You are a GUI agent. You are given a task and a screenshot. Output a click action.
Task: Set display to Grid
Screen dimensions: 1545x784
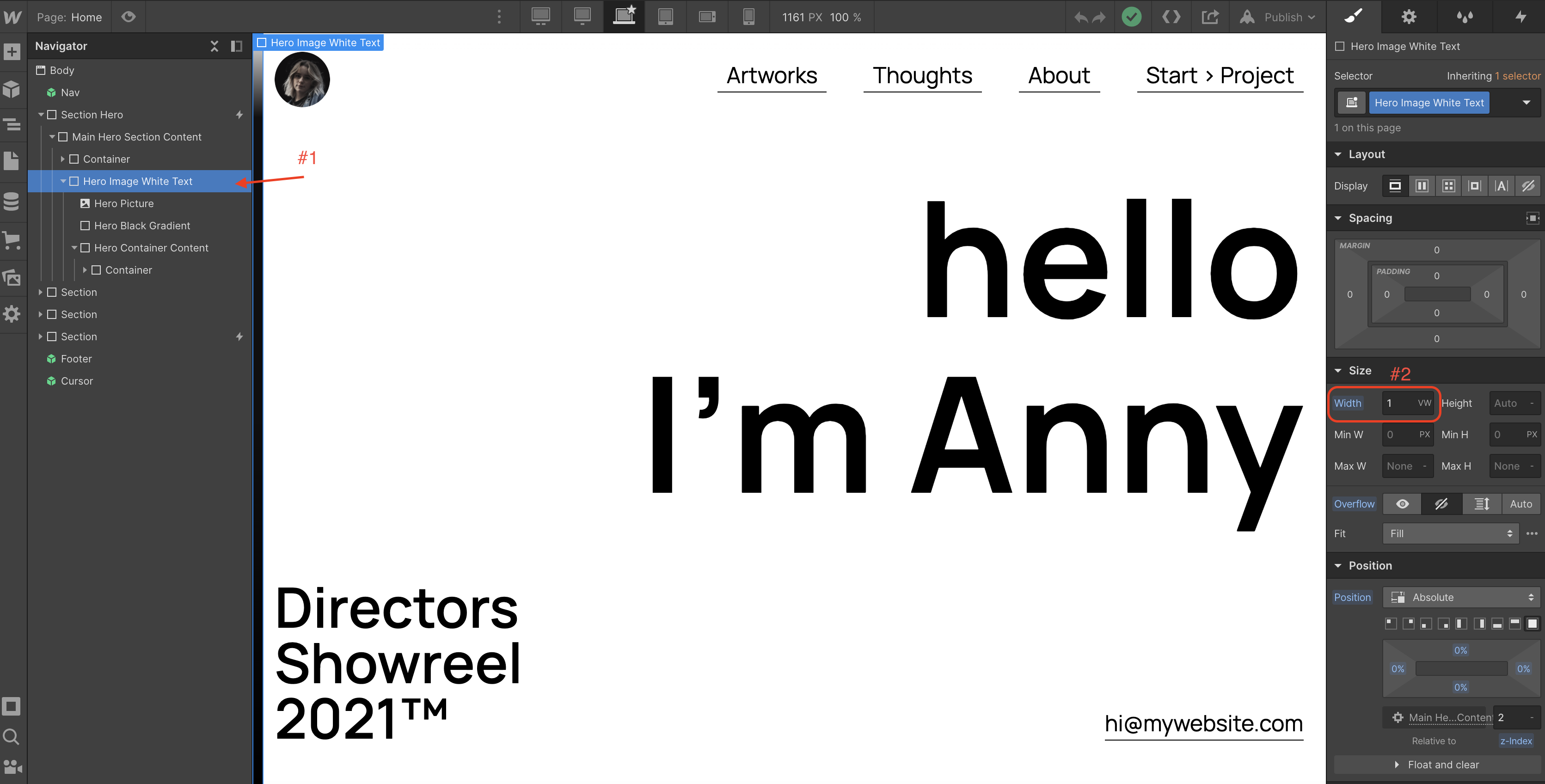[x=1448, y=186]
